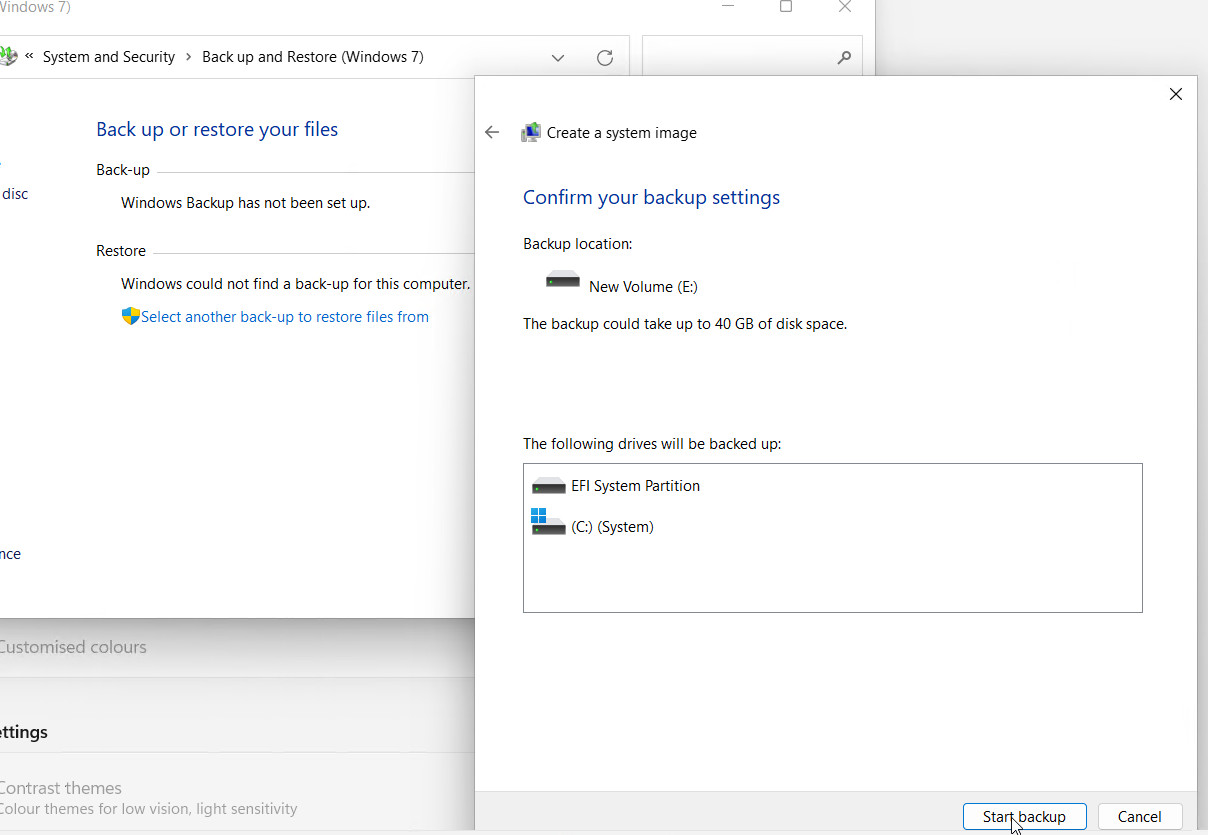Maximize the Control Panel window
1208x835 pixels.
[x=786, y=7]
